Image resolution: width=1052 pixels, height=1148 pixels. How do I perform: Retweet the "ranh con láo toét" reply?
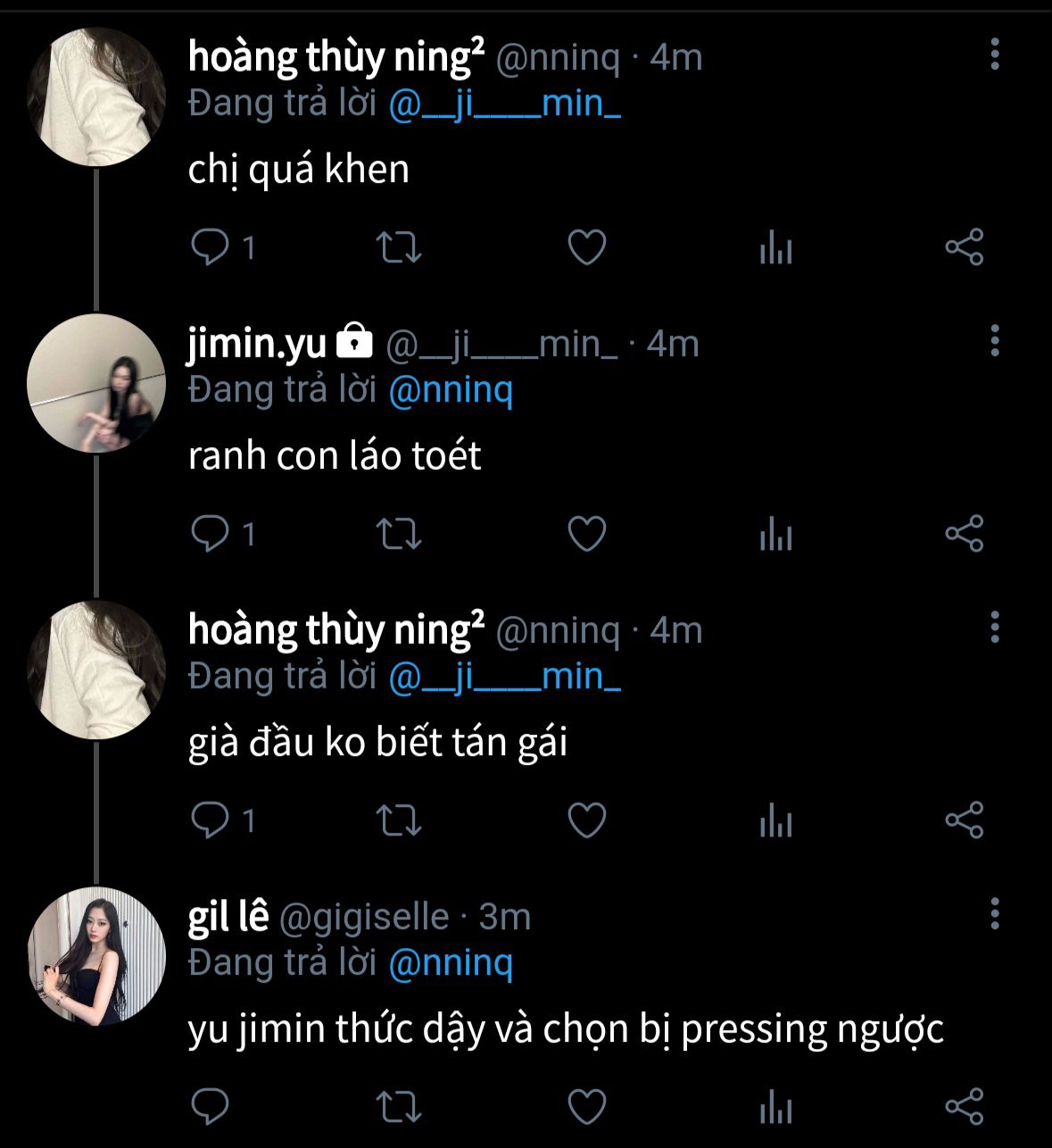(398, 534)
